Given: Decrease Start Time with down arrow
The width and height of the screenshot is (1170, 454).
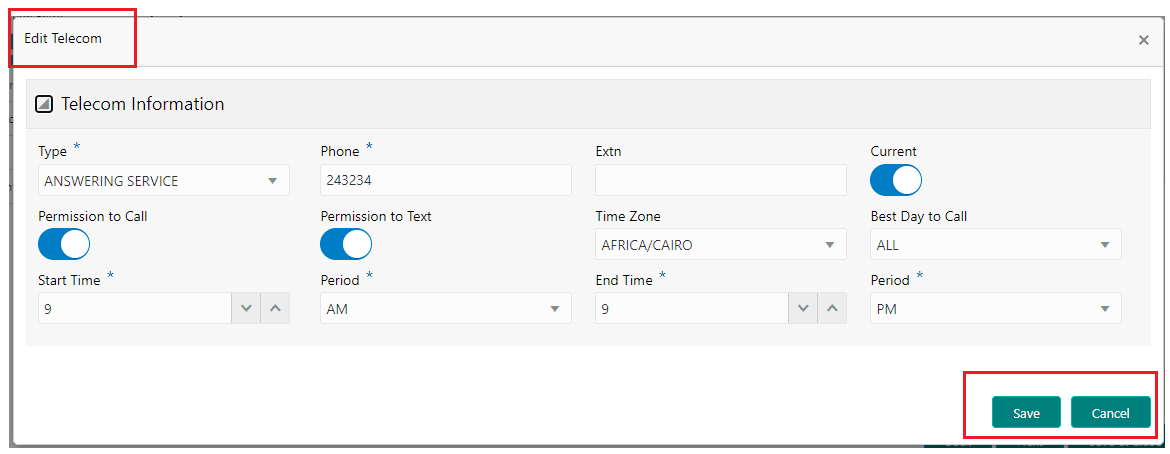Looking at the screenshot, I should (246, 309).
